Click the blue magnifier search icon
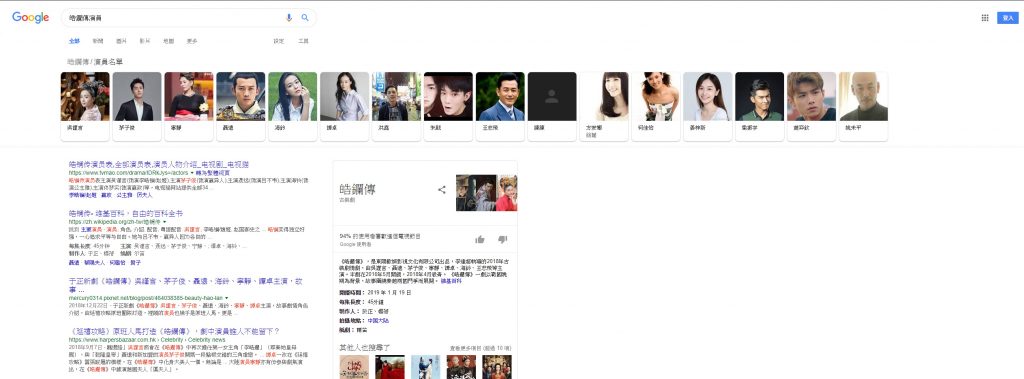 (x=305, y=18)
